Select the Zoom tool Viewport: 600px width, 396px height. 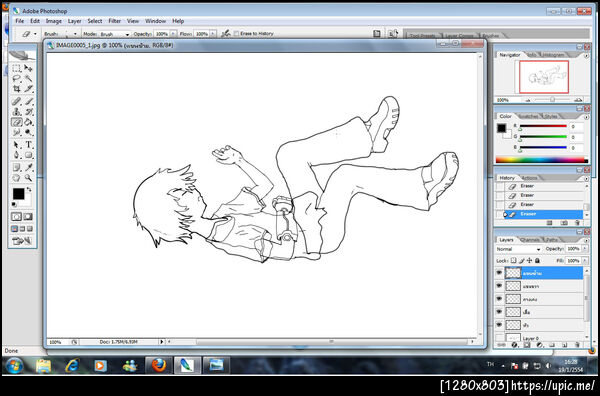[28, 178]
